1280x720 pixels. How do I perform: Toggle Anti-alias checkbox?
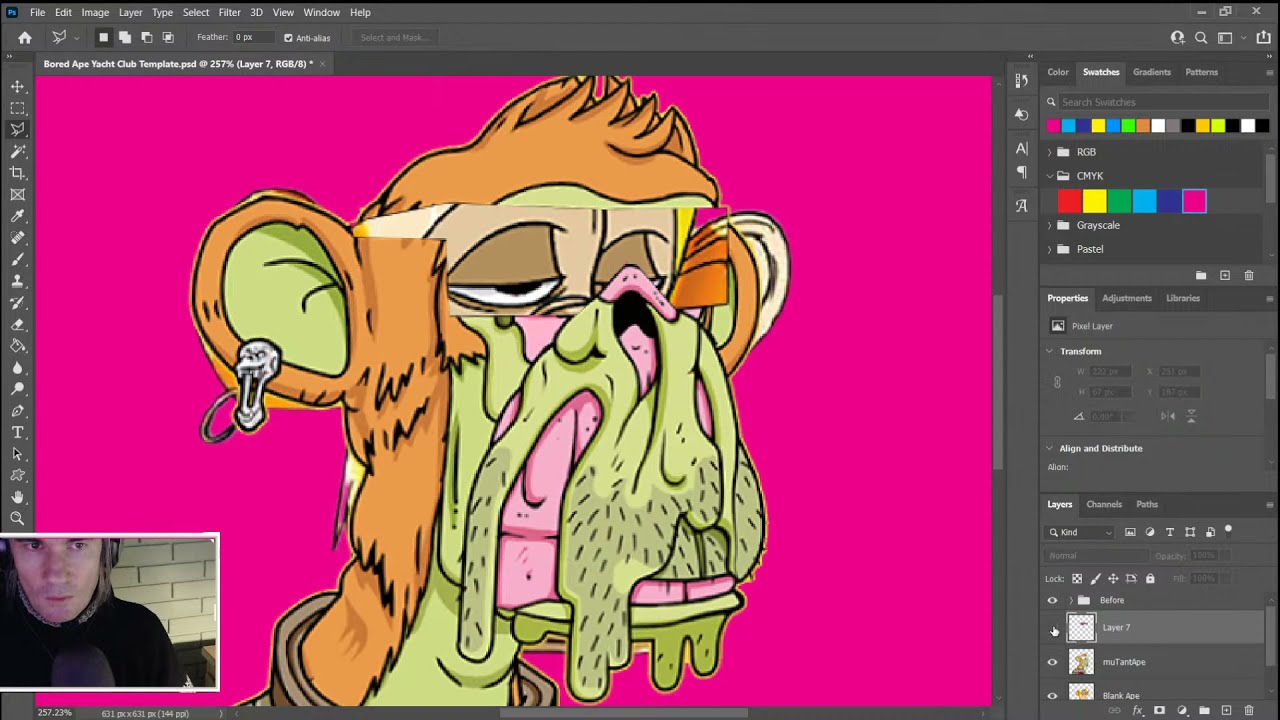[288, 38]
